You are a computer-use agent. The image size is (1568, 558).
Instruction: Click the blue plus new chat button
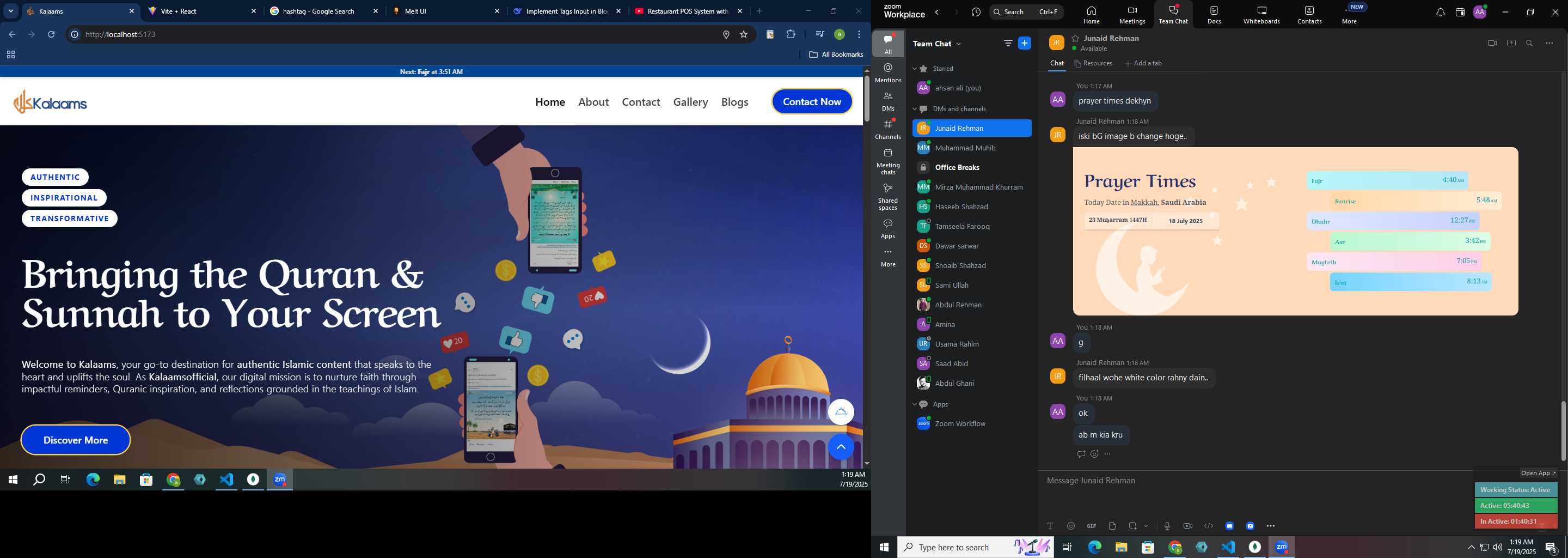pos(1025,43)
